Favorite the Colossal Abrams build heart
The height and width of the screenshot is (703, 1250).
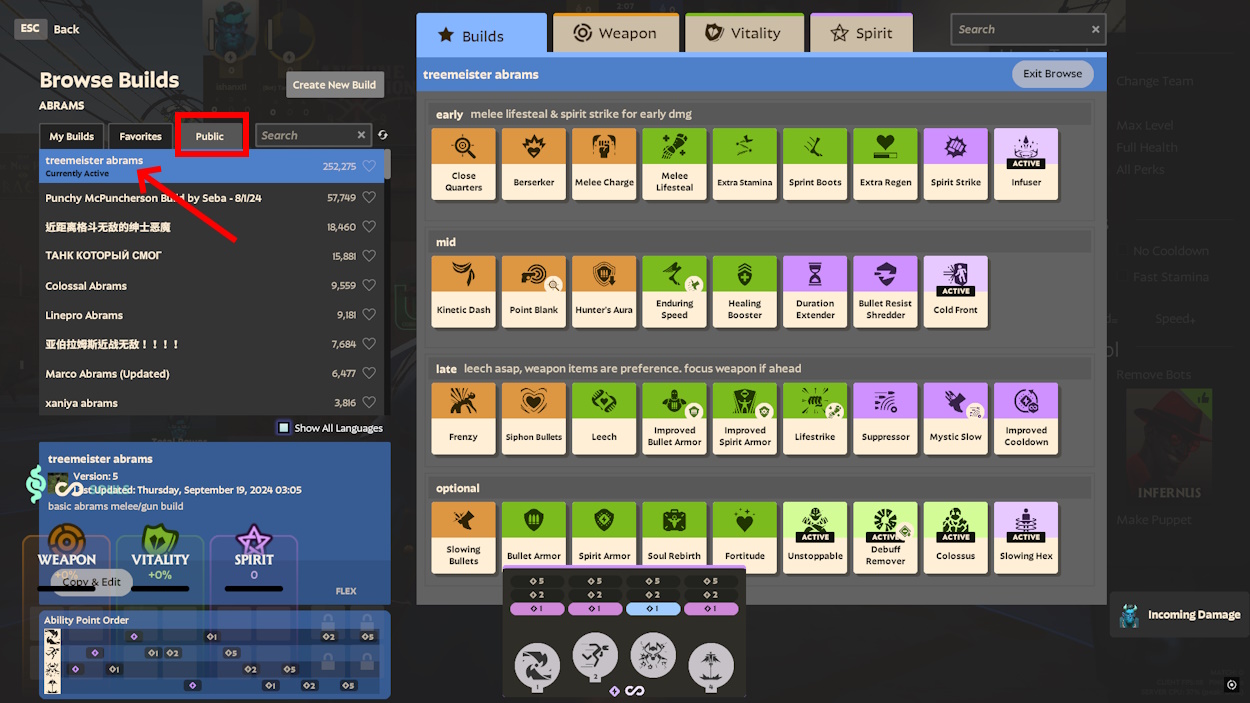[x=369, y=286]
